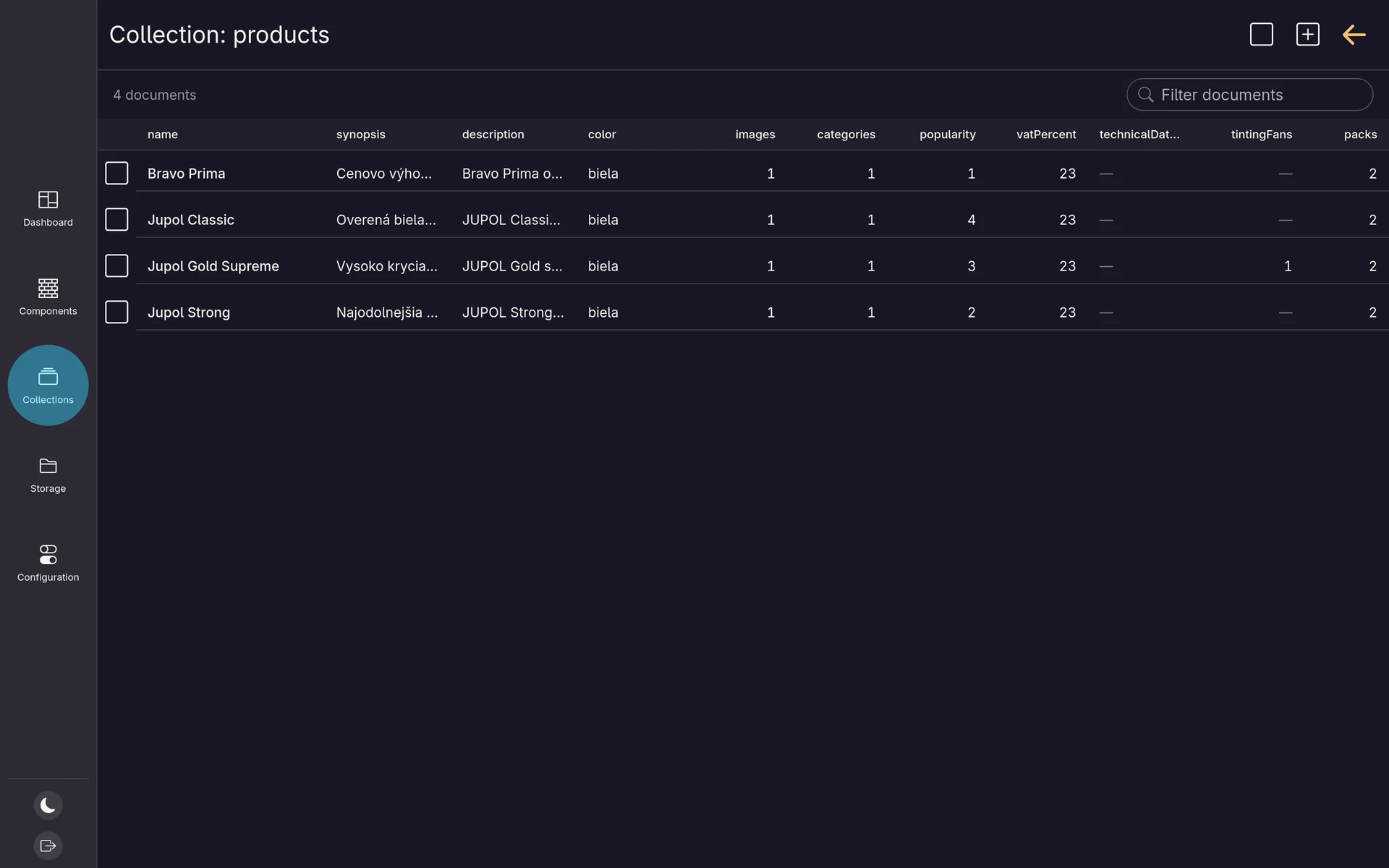Sort by the vatPercent column header

pos(1046,135)
